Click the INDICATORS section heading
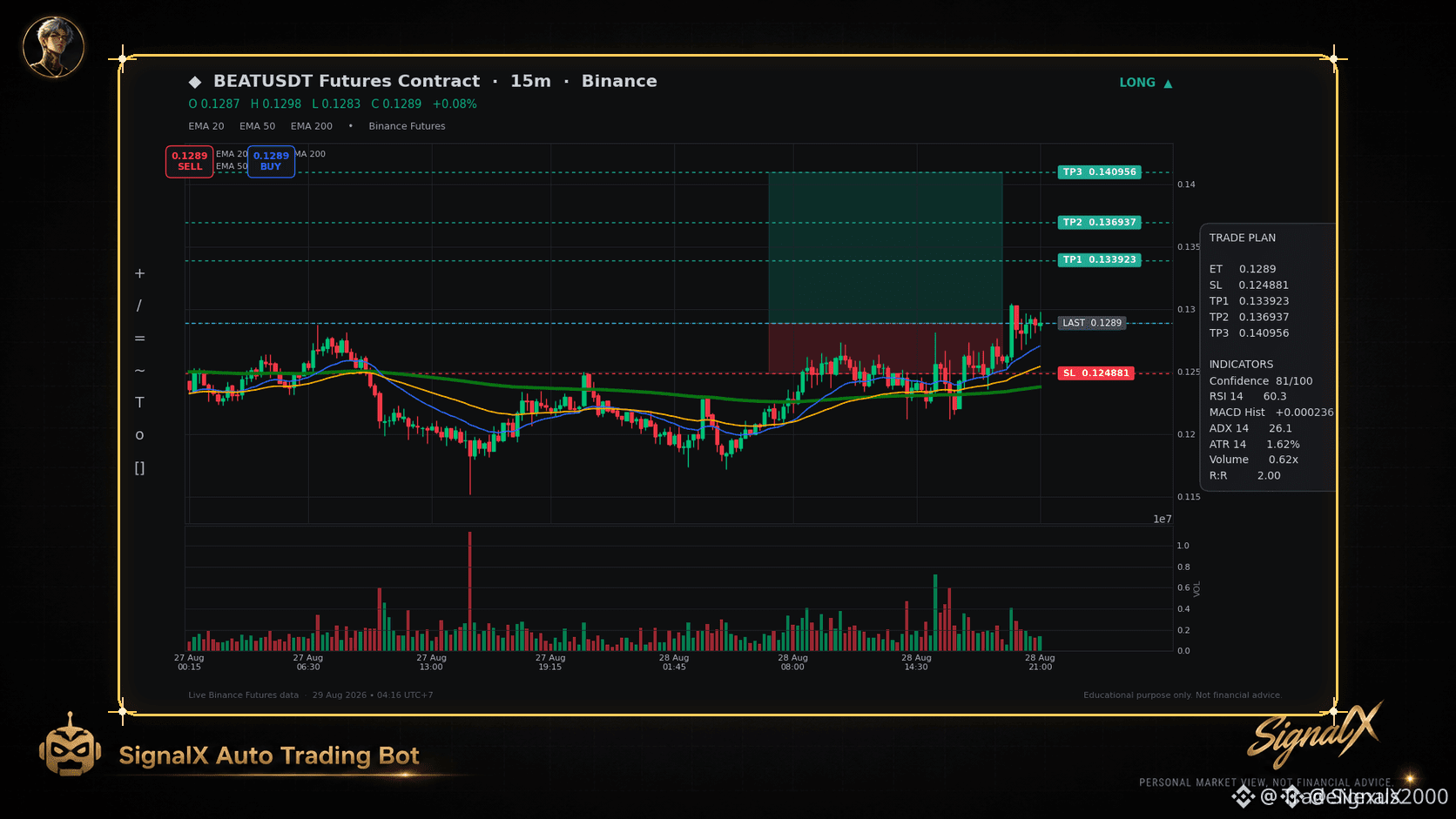Viewport: 1456px width, 819px height. point(1241,365)
